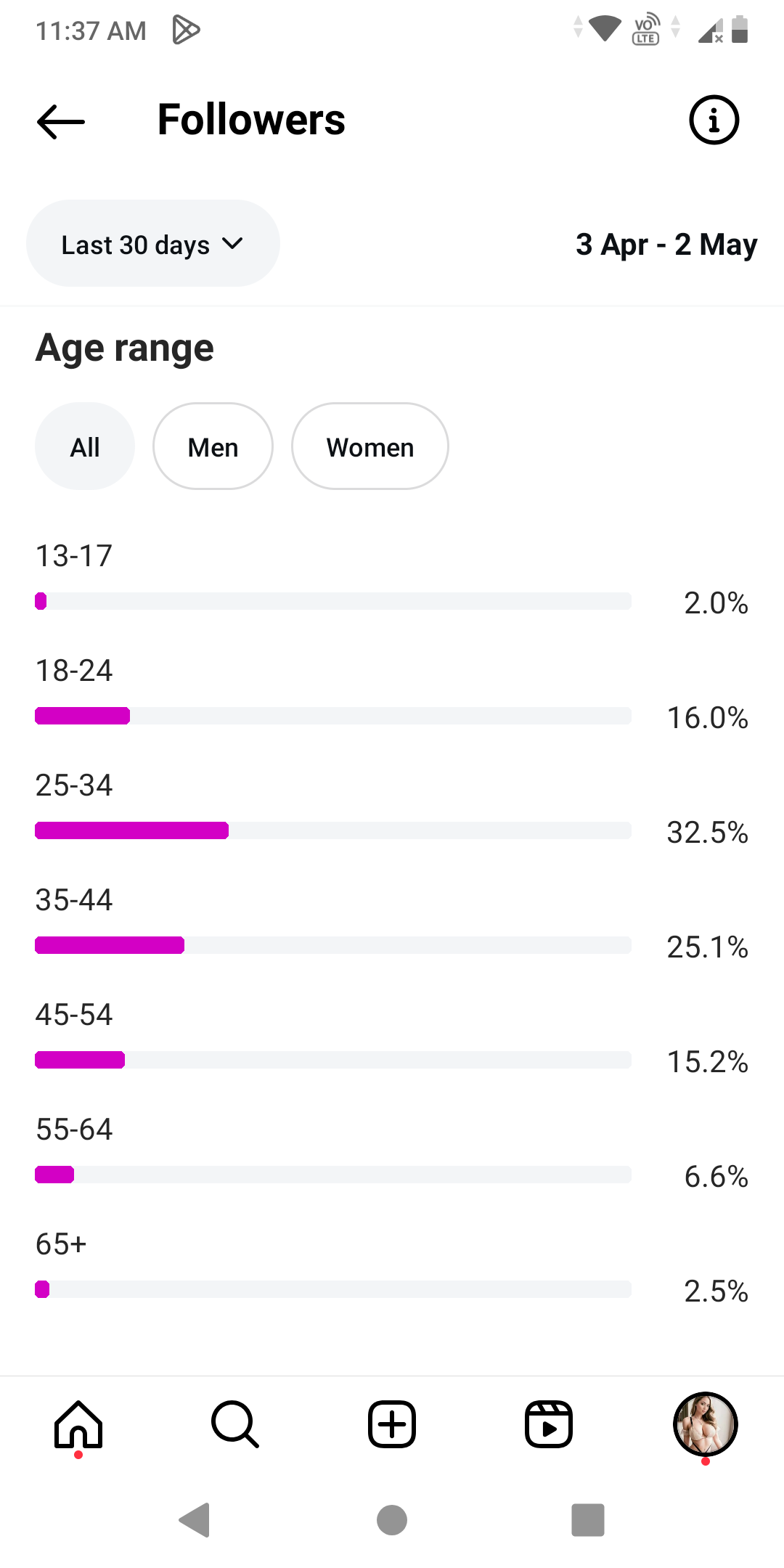Viewport: 784px width, 1568px height.
Task: Tap the 3 Apr - 2 May date range
Action: coord(666,245)
